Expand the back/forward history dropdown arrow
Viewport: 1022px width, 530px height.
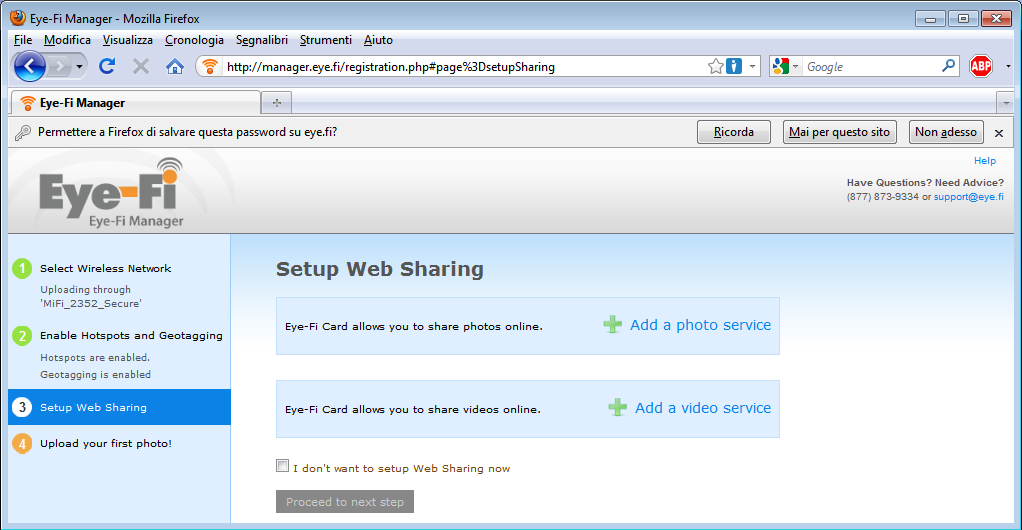pos(79,66)
